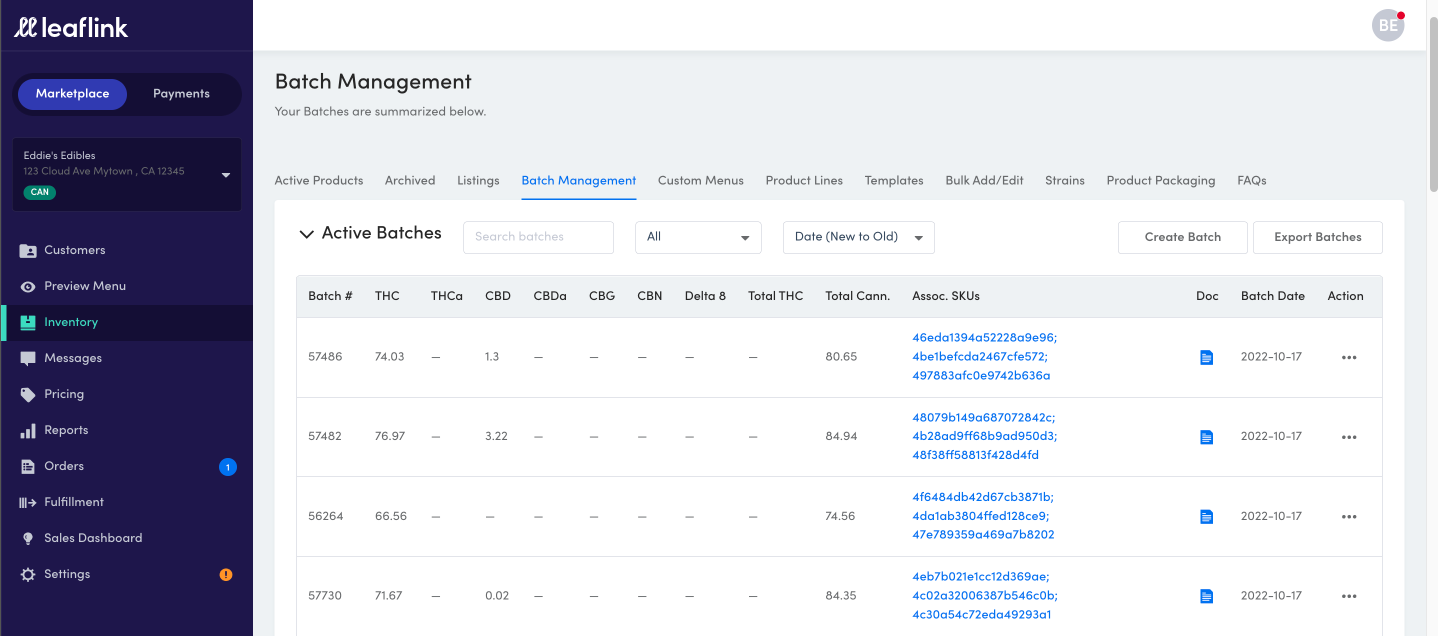Switch to Payments mode
Screen dimensions: 1438x636
181,94
